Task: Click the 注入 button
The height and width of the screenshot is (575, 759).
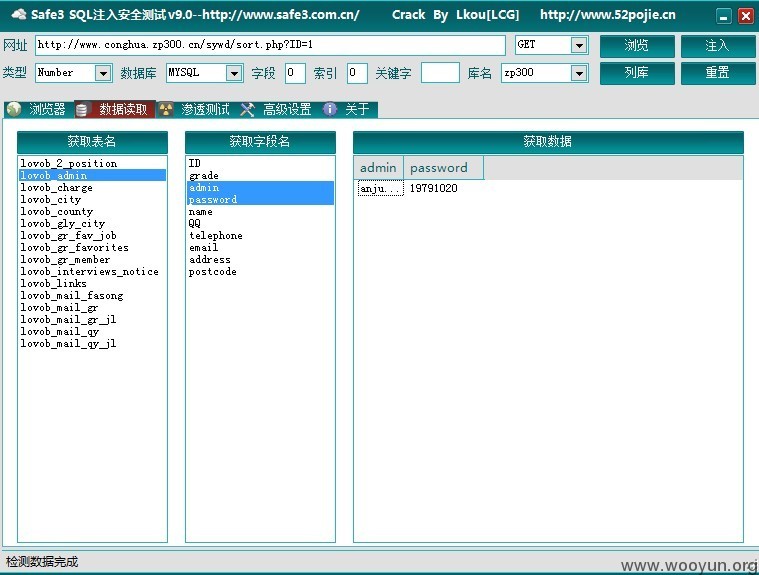Action: (717, 46)
